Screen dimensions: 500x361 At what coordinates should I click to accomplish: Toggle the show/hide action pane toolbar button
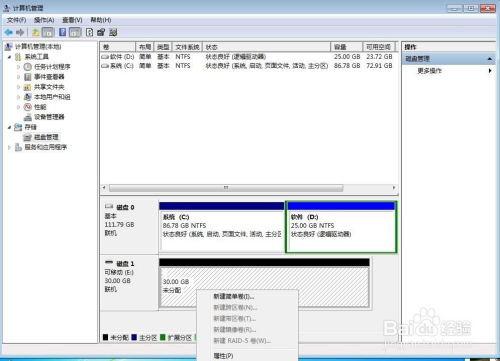(x=75, y=32)
